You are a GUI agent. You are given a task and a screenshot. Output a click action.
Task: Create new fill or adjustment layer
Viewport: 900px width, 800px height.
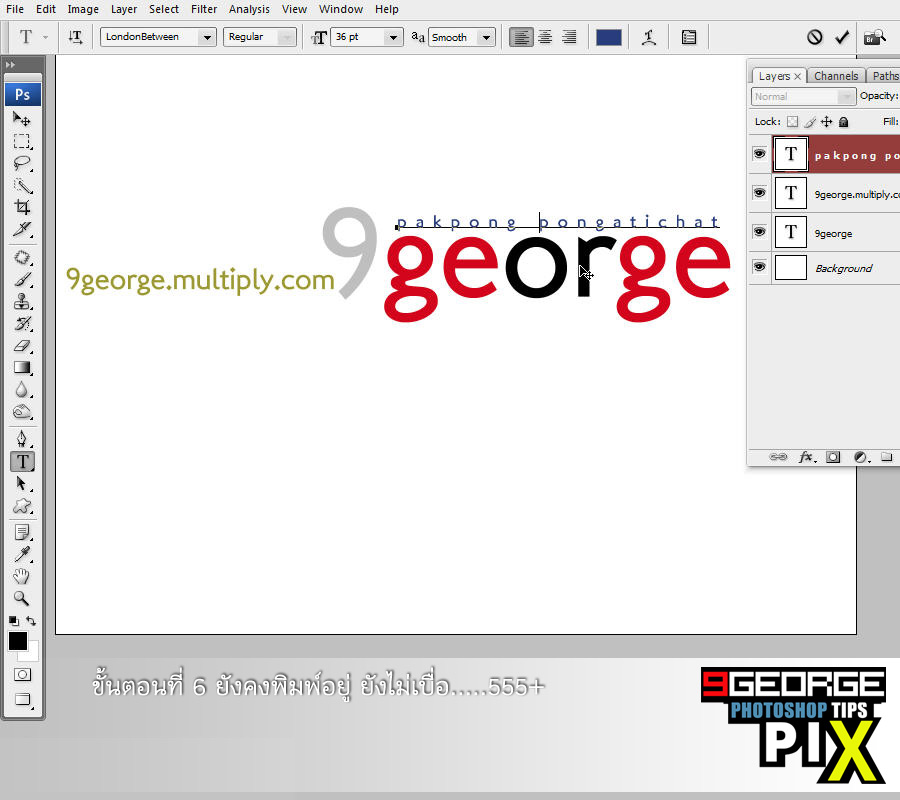click(x=861, y=457)
